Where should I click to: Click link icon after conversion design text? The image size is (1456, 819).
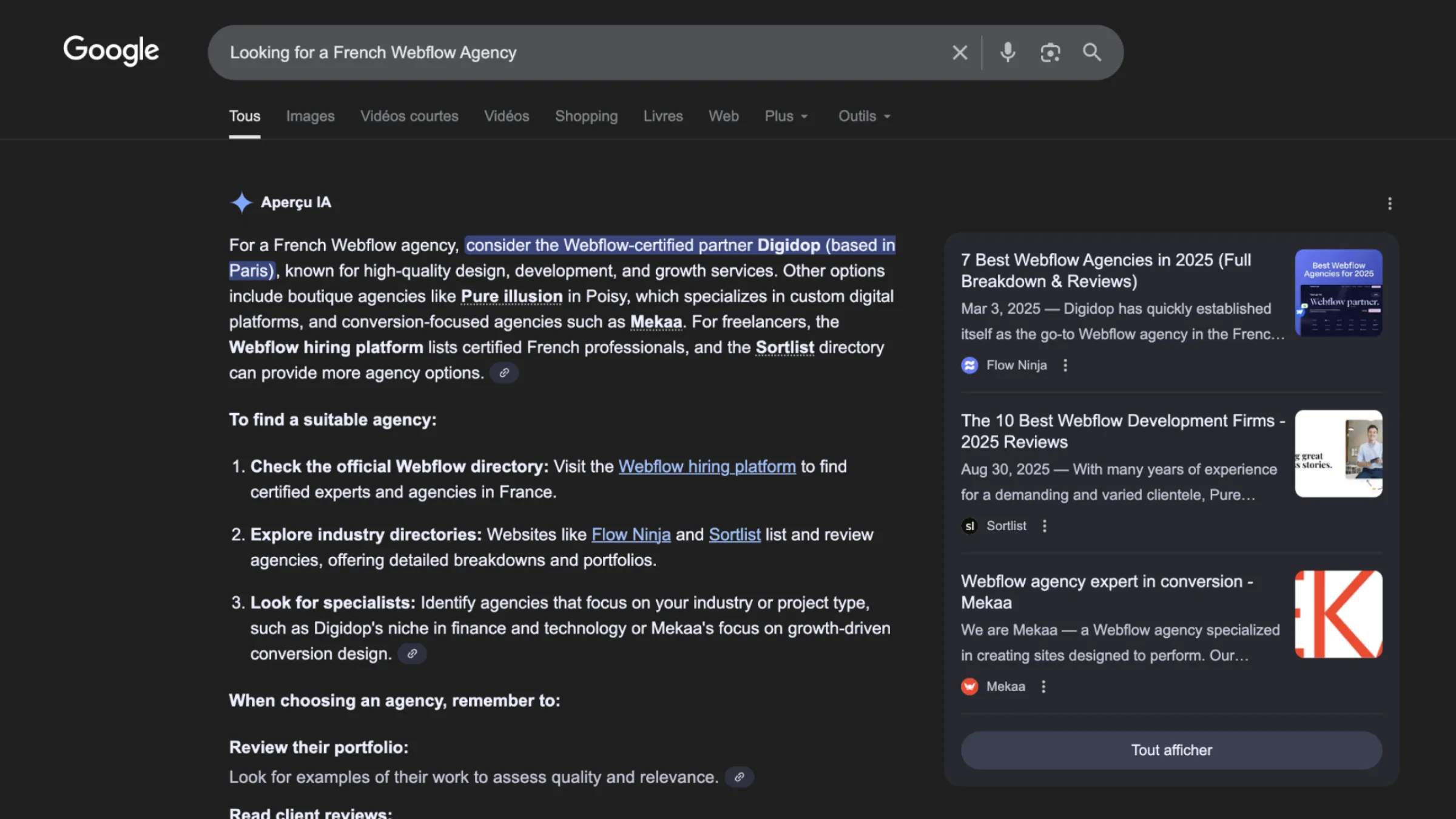[412, 654]
